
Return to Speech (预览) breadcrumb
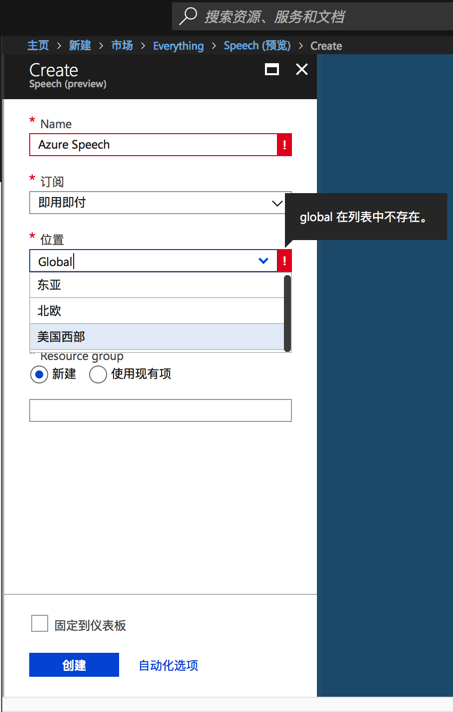257,46
